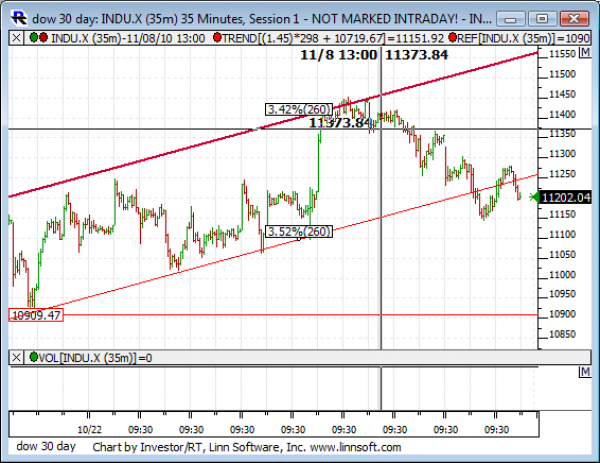Click the 10/22 date on time axis
Viewport: 600px width, 463px height.
click(x=90, y=430)
